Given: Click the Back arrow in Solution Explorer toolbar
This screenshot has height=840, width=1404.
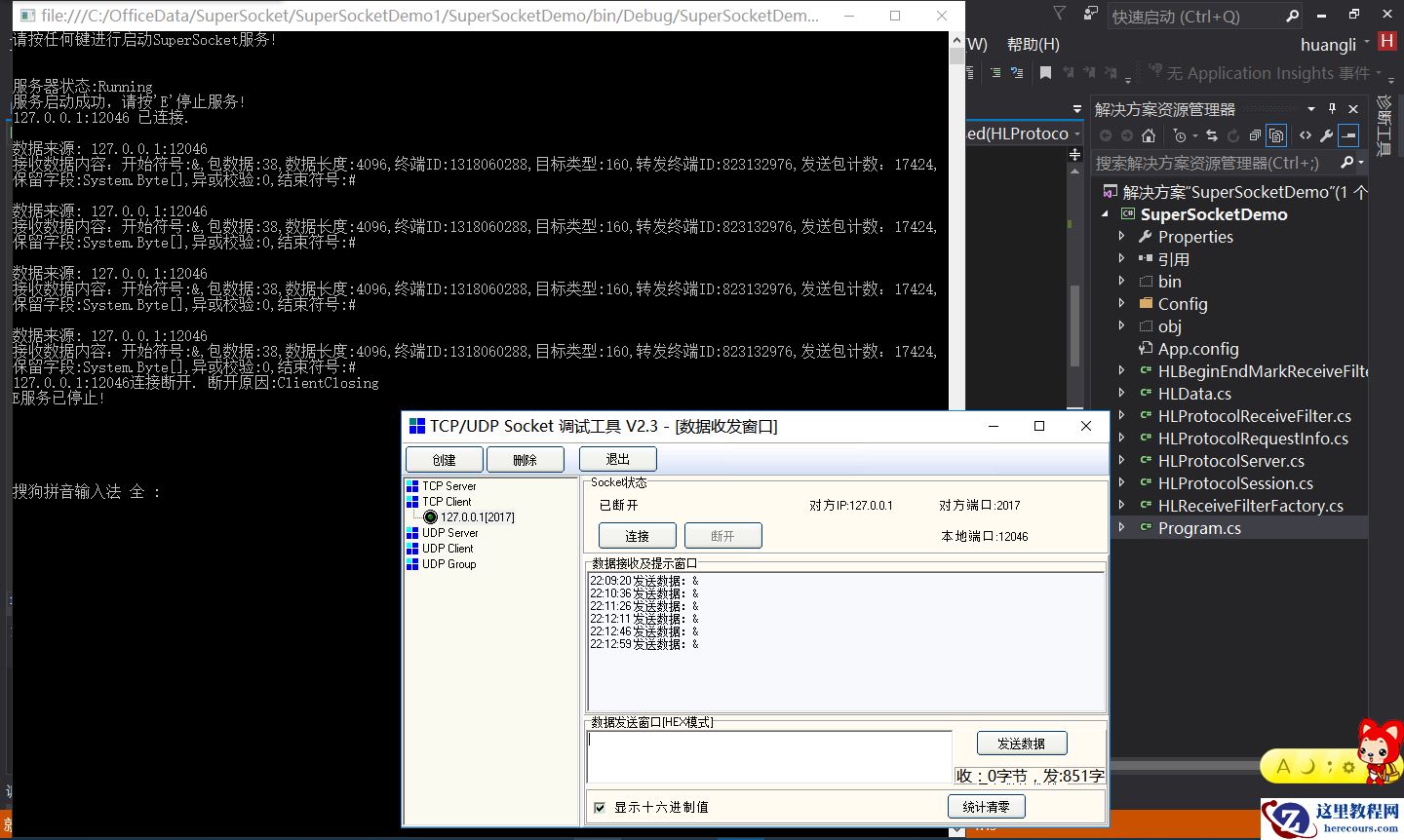Looking at the screenshot, I should click(x=1106, y=135).
